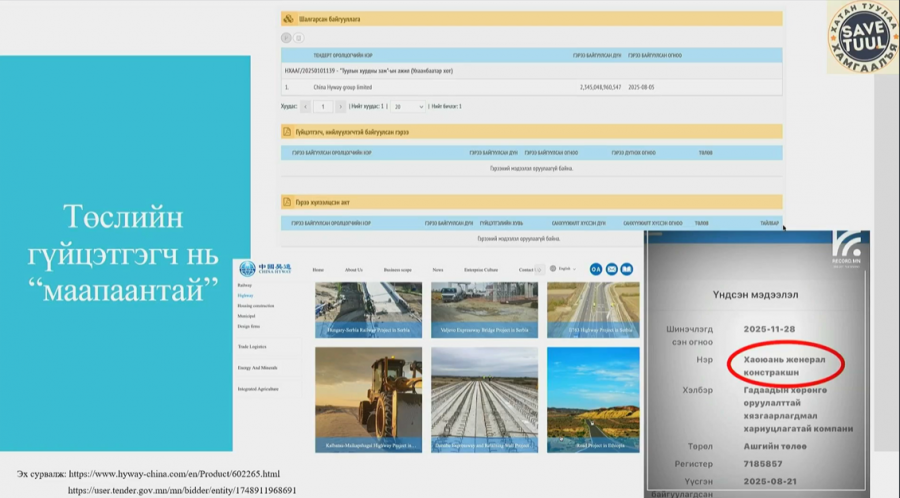Image resolution: width=900 pixels, height=498 pixels.
Task: Open the user.tender.gov.mn source link
Action: 181,491
